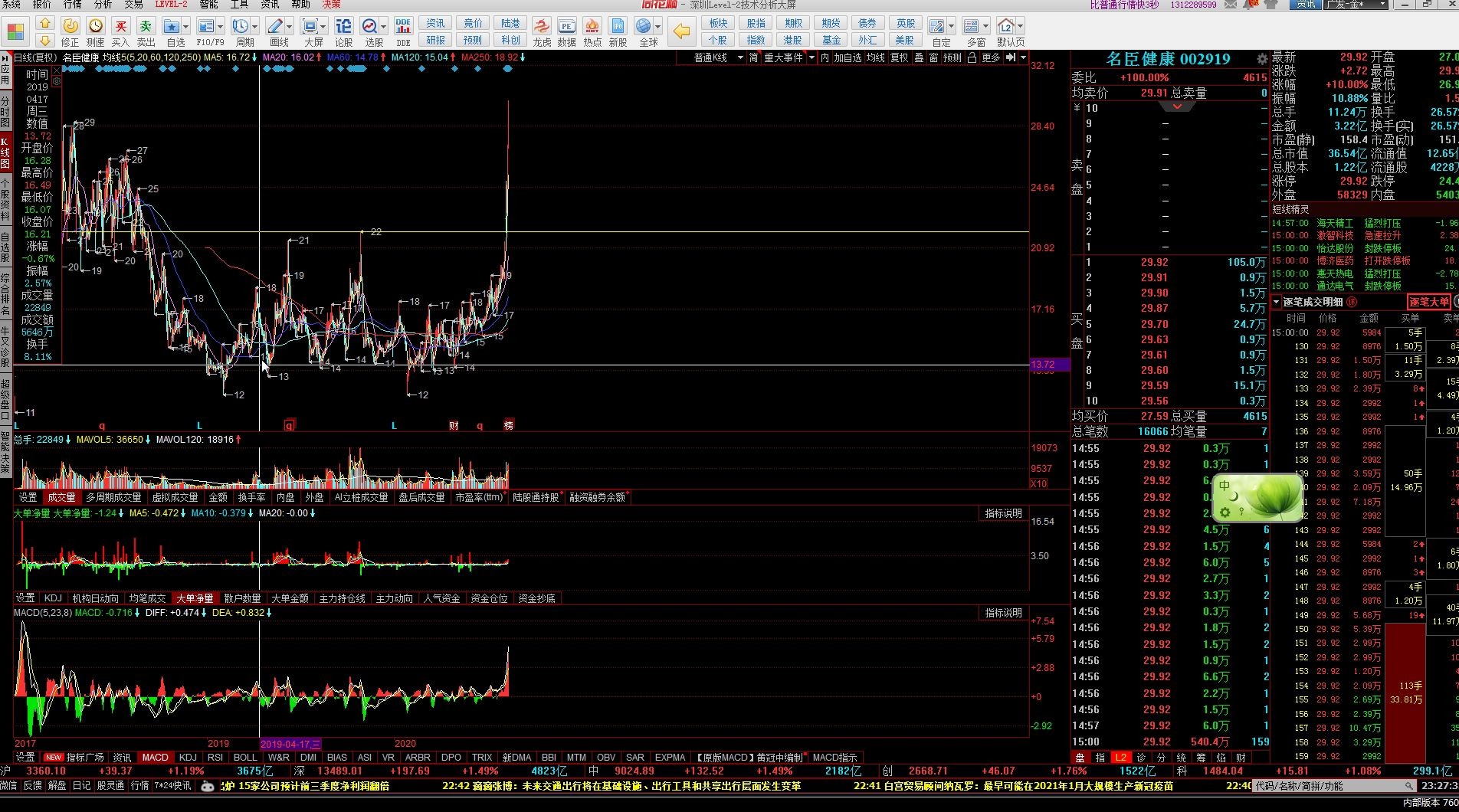Open the 多窗 multi-window icon
The height and width of the screenshot is (812, 1459).
[971, 26]
